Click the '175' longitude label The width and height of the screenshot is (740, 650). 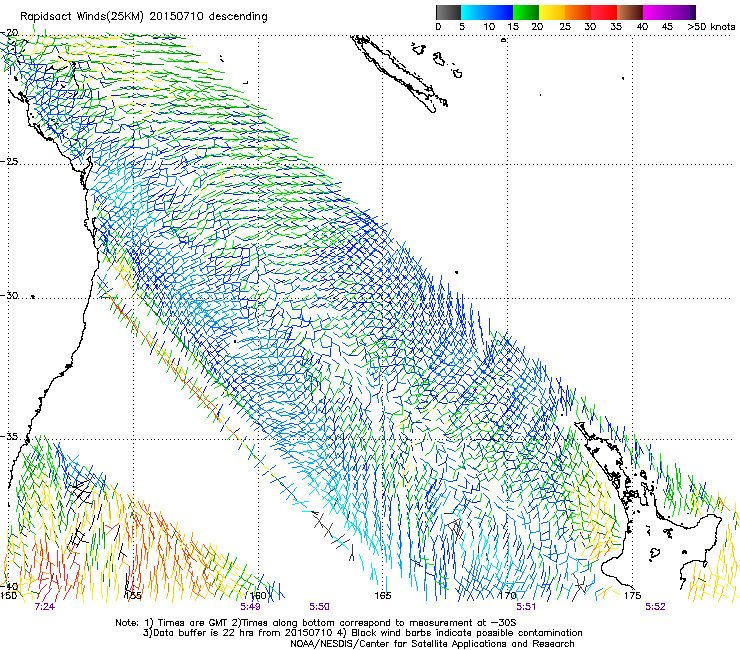click(x=632, y=595)
